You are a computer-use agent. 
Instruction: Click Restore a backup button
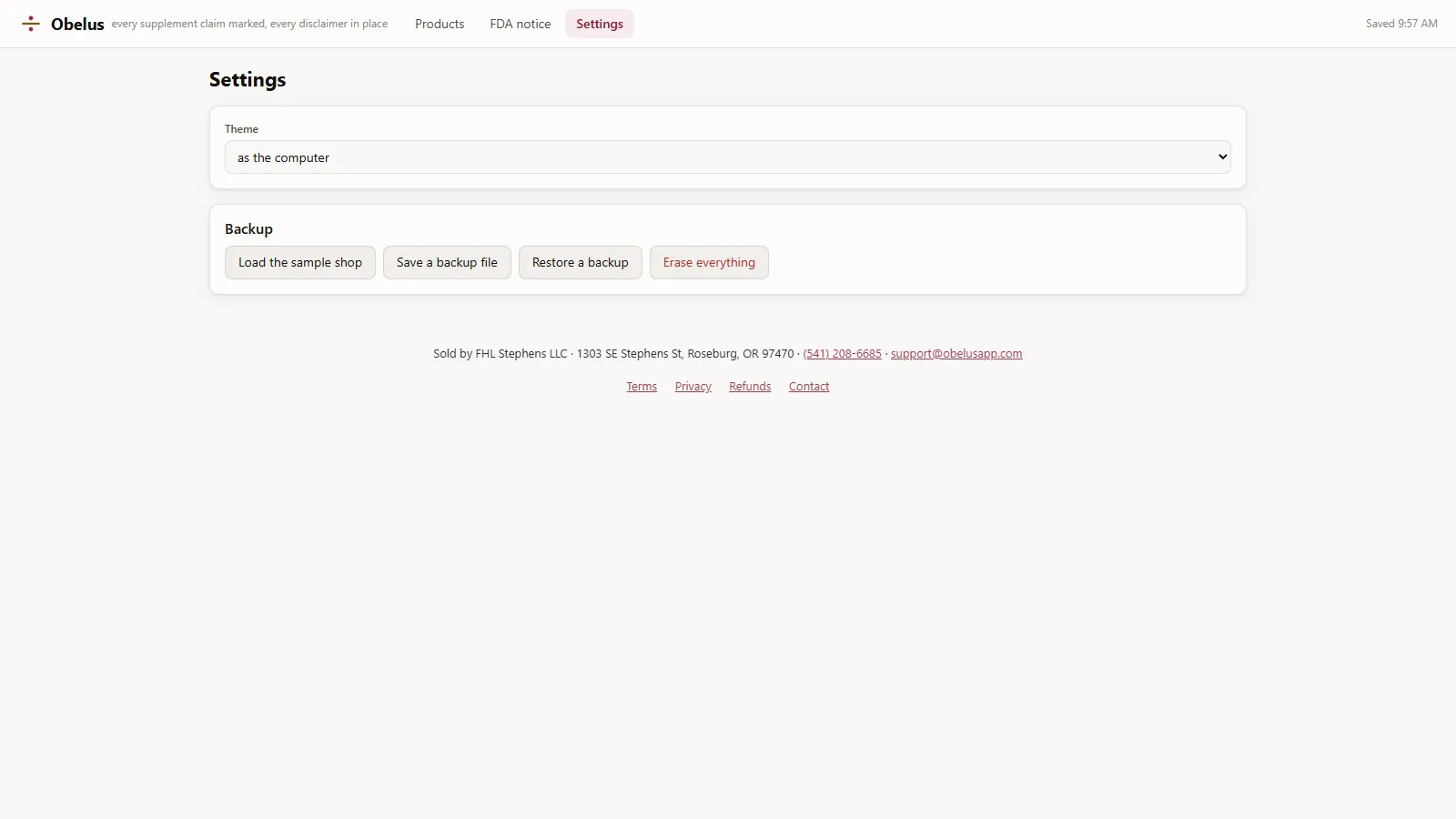click(581, 263)
